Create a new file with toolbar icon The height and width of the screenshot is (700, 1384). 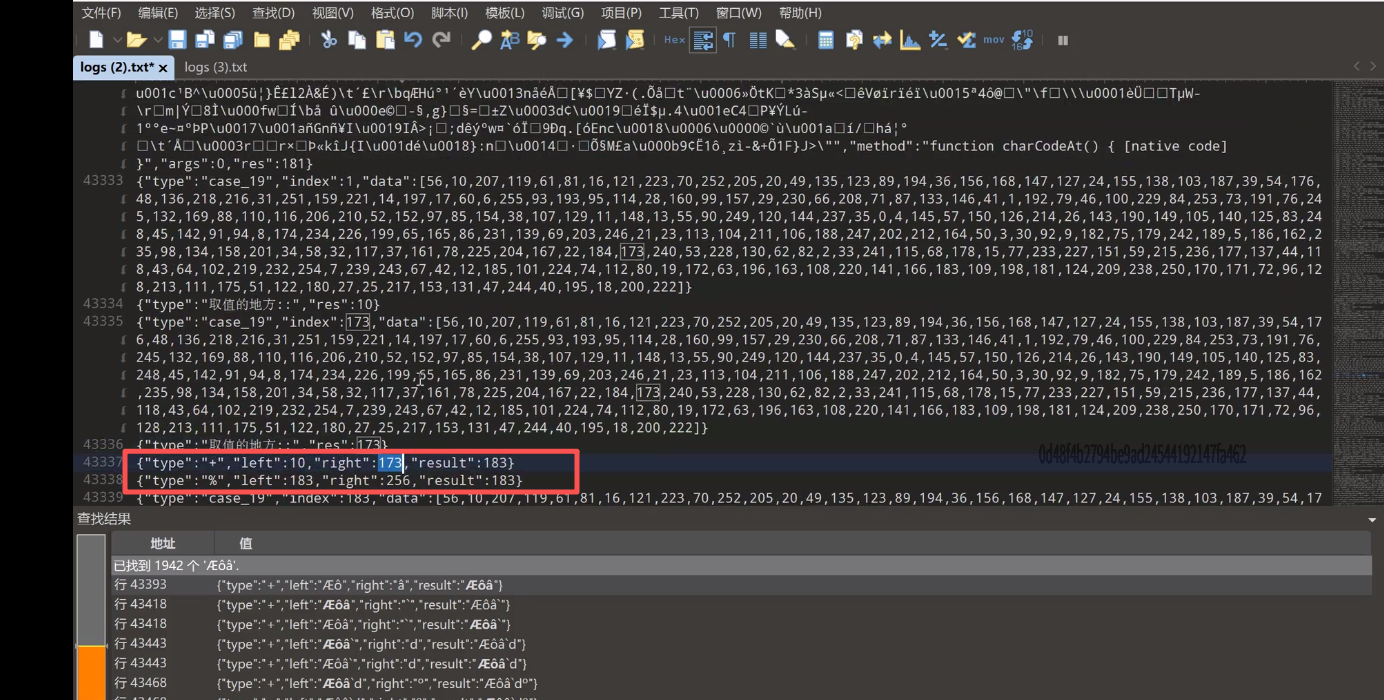[96, 40]
